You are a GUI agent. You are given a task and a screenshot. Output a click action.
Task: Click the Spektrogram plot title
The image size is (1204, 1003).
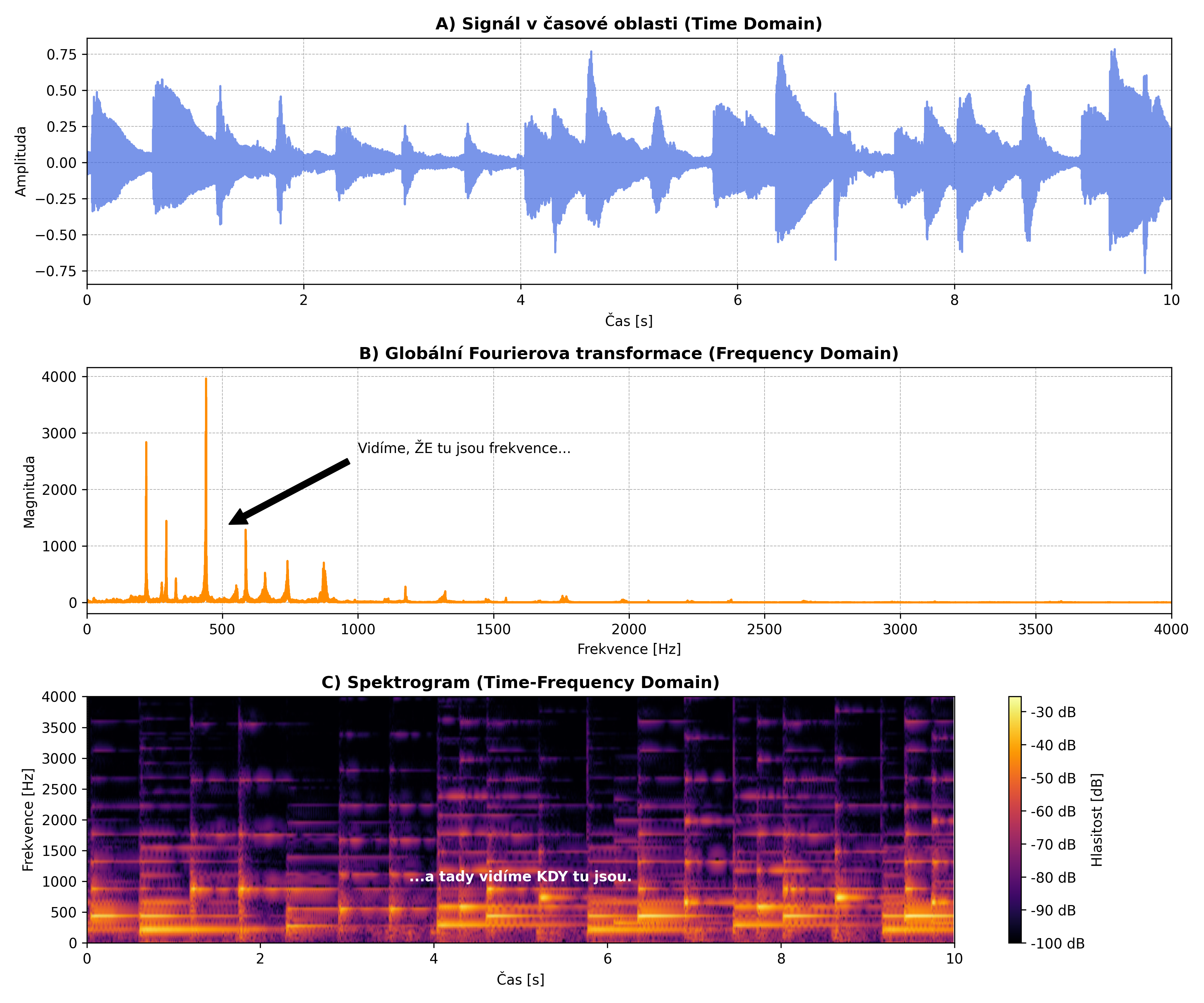(x=520, y=682)
